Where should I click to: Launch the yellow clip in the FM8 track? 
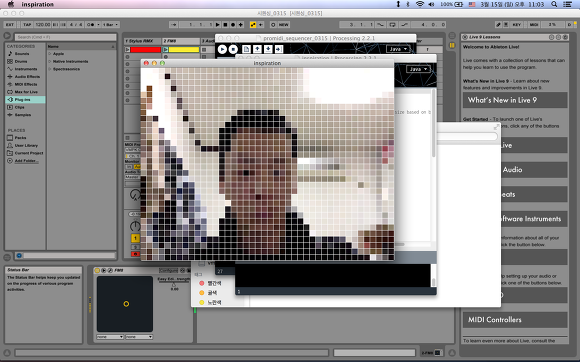point(166,50)
